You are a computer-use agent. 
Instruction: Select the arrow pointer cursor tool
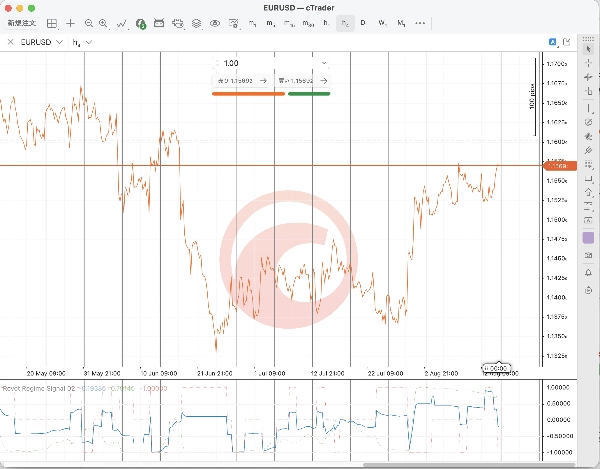[x=589, y=49]
